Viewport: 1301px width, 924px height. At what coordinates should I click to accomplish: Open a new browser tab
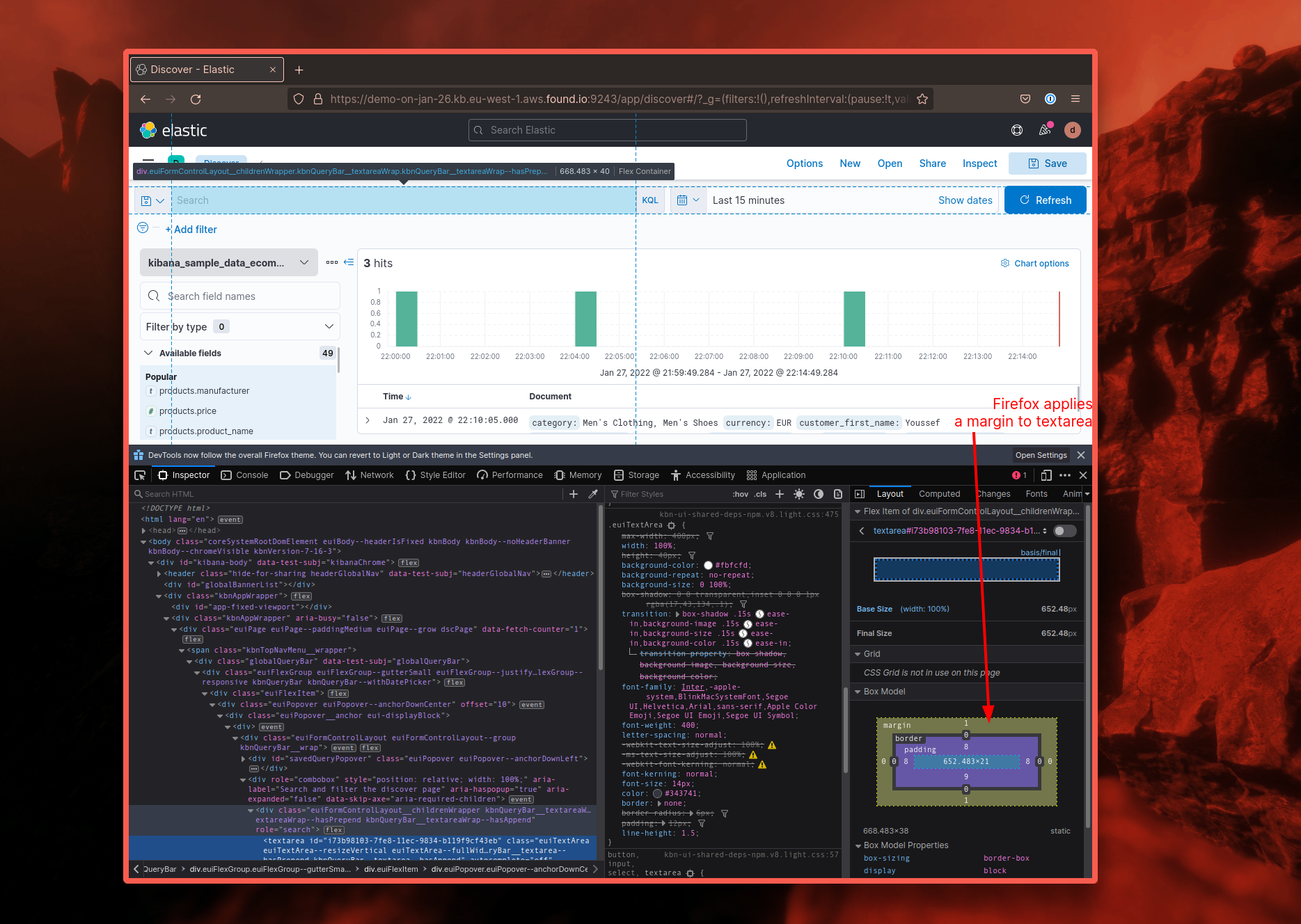(x=299, y=70)
